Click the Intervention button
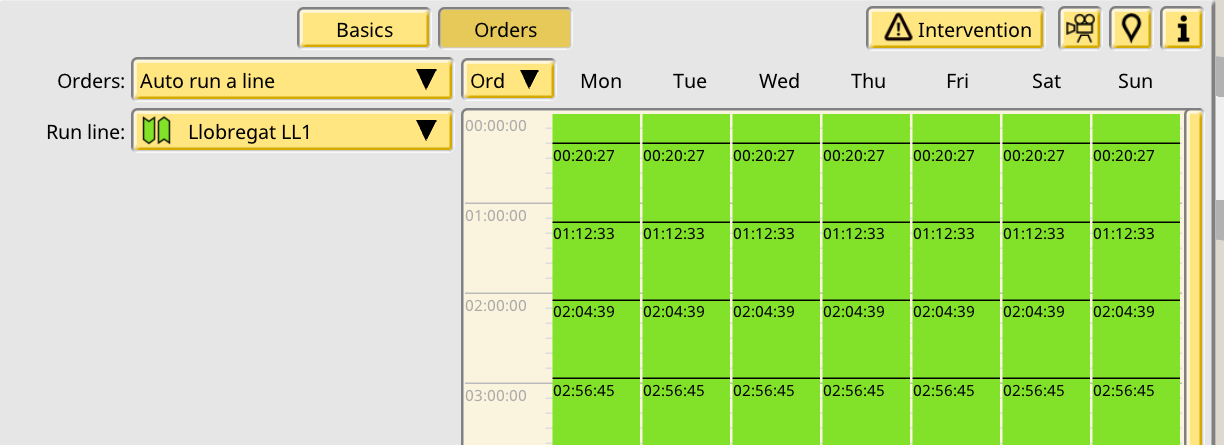Viewport: 1224px width, 445px height. pos(955,29)
